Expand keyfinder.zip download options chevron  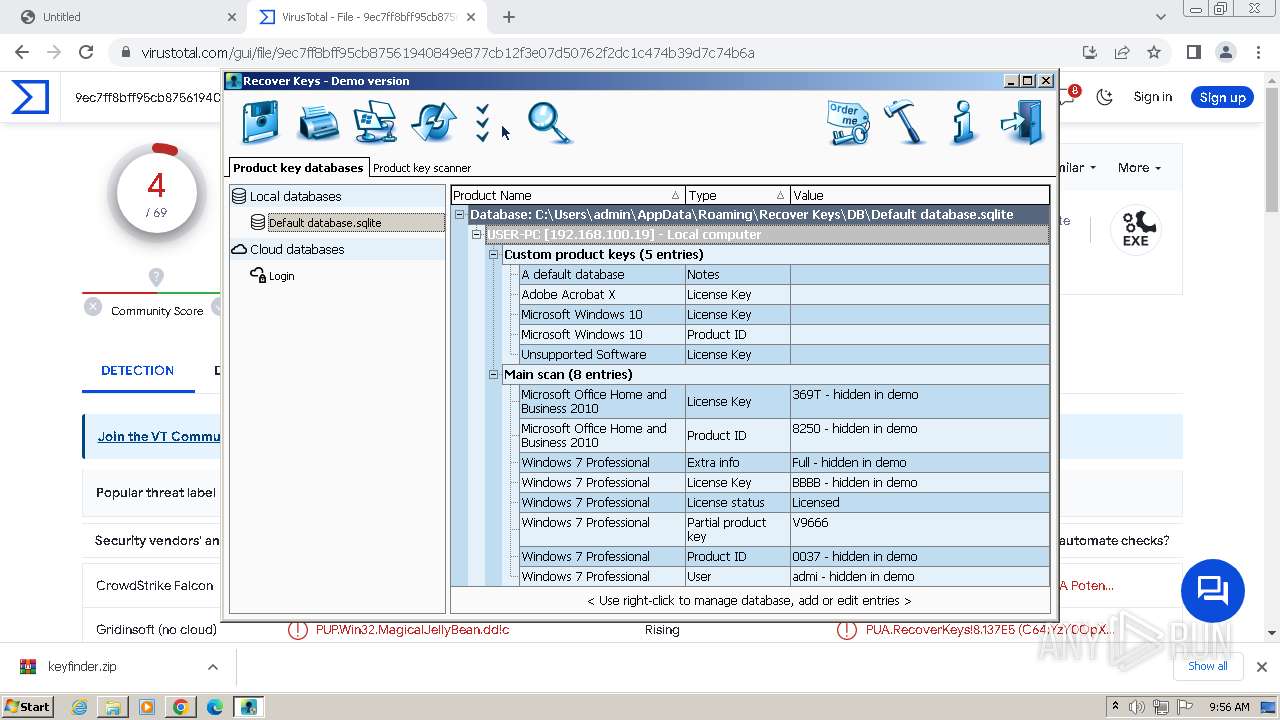pyautogui.click(x=213, y=667)
